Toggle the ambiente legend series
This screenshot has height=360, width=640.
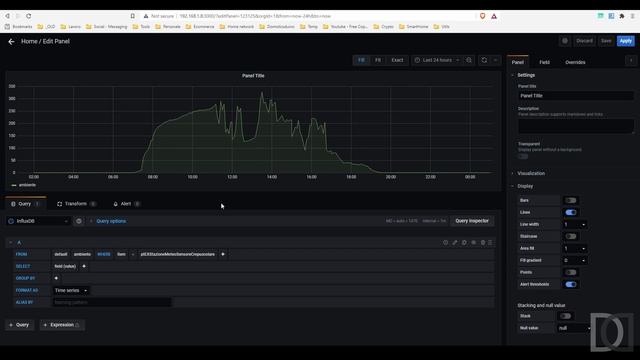pos(27,185)
